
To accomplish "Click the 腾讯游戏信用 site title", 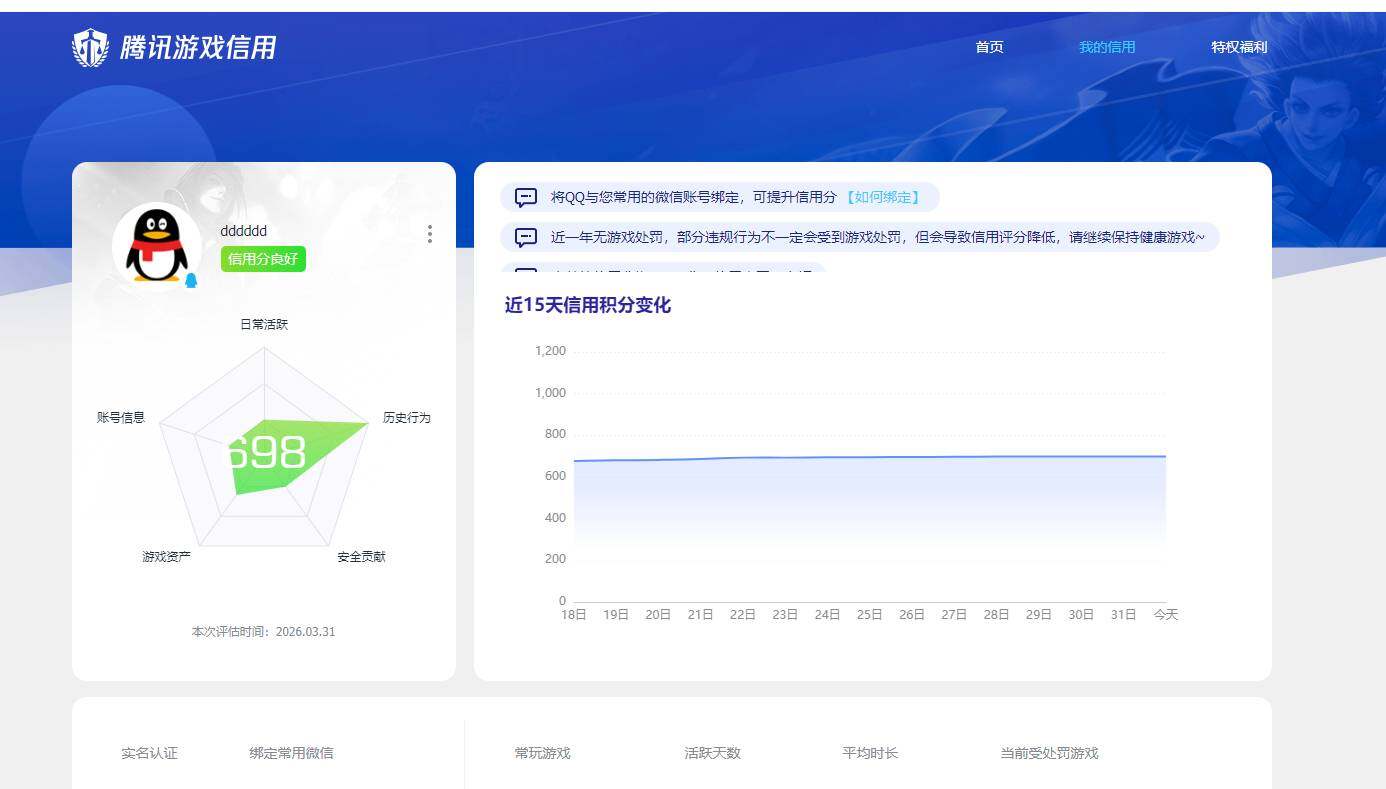I will [x=198, y=47].
